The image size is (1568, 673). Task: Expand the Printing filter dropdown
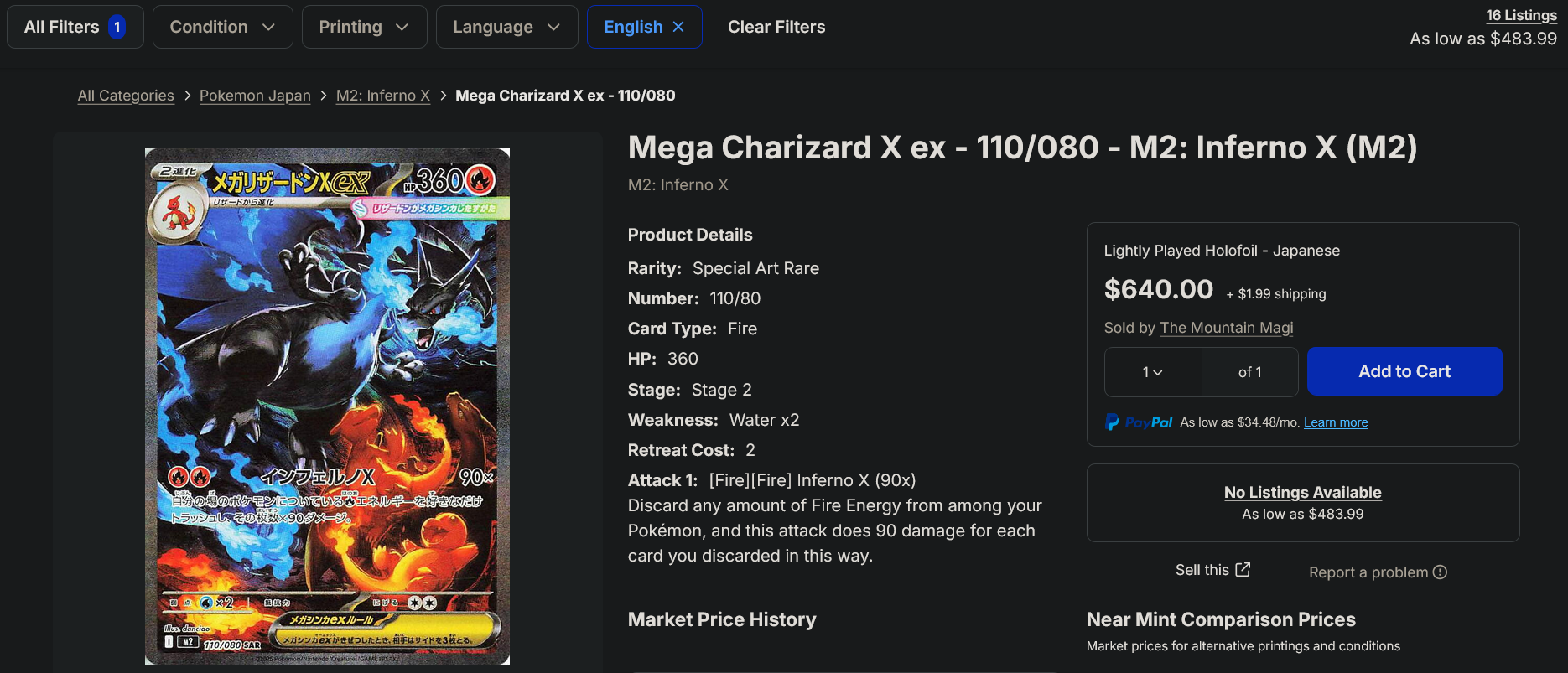(364, 27)
